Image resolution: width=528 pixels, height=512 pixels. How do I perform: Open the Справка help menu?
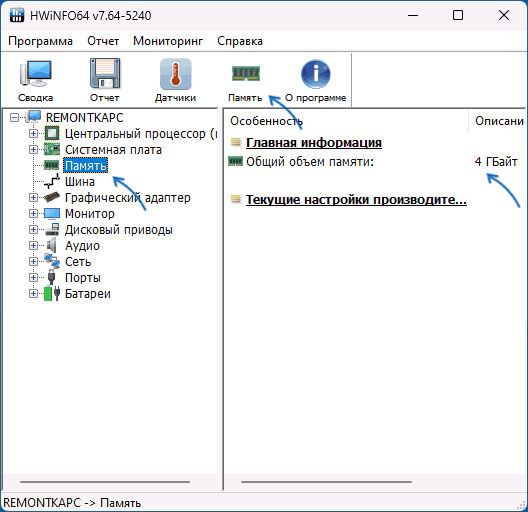(x=240, y=41)
